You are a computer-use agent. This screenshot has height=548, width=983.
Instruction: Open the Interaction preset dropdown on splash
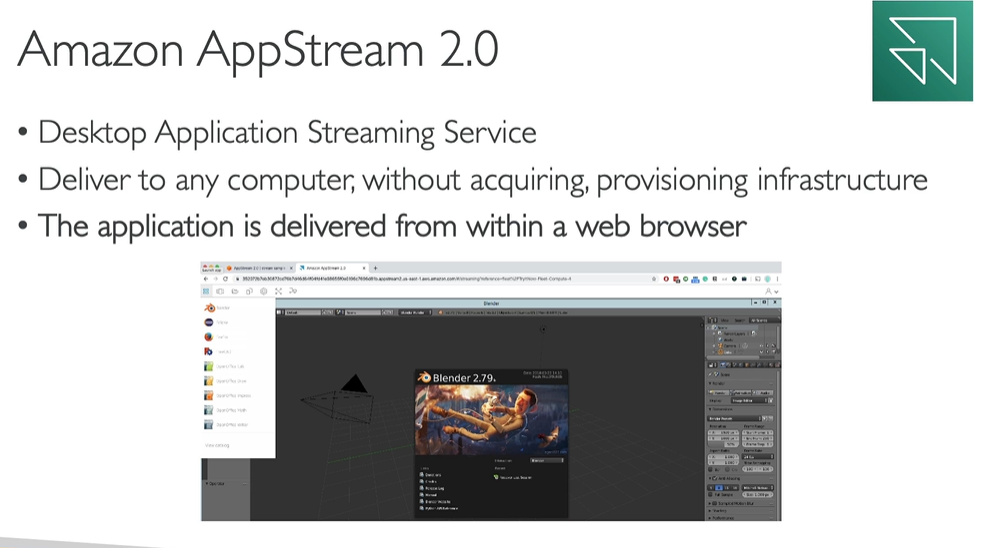(547, 460)
